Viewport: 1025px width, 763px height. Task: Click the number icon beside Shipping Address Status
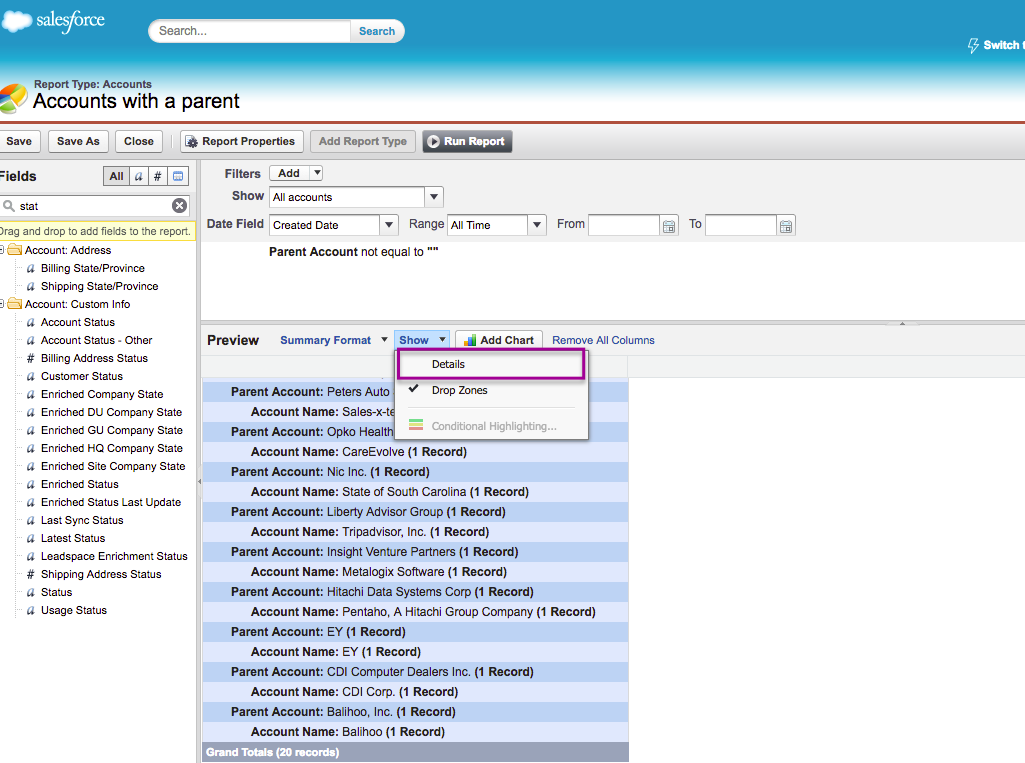point(30,574)
